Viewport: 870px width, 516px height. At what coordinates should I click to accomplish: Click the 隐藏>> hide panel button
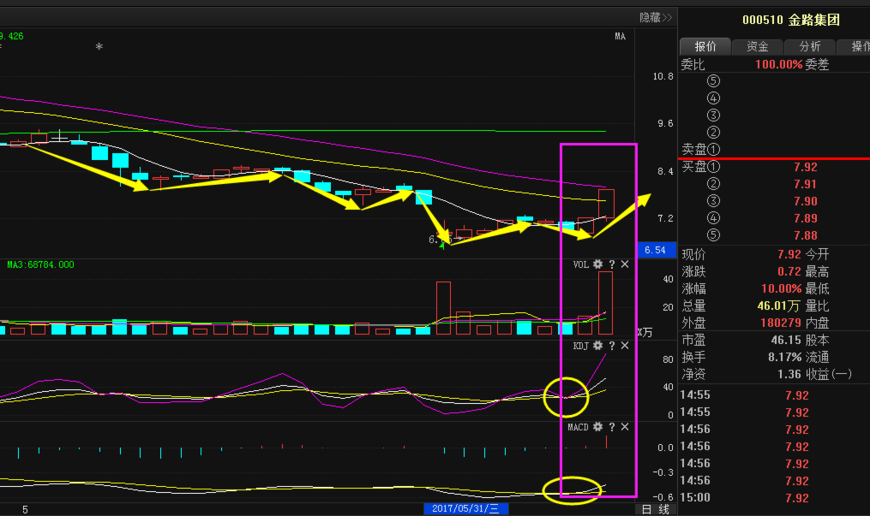tap(655, 18)
